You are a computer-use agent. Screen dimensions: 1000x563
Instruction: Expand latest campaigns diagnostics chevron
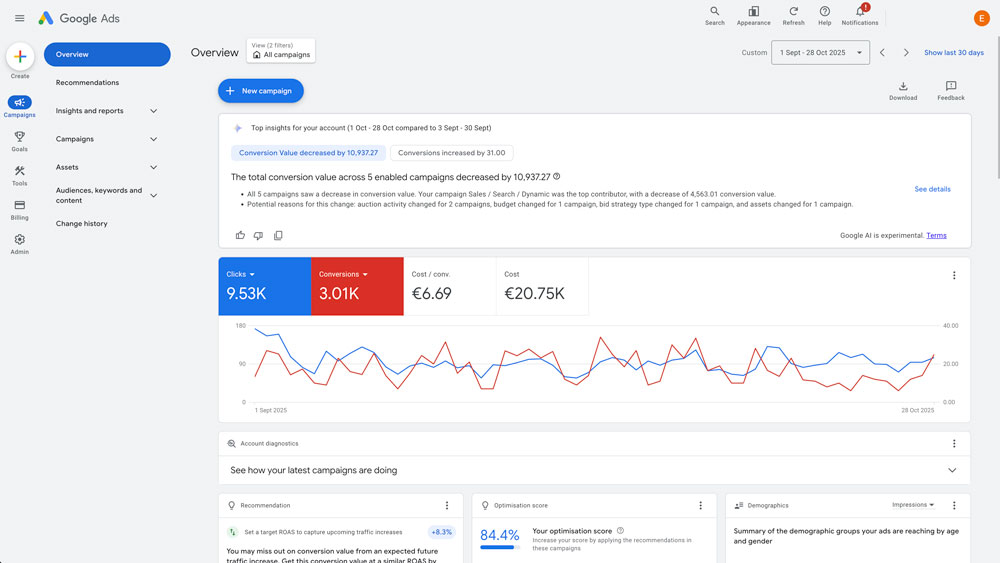tap(952, 471)
